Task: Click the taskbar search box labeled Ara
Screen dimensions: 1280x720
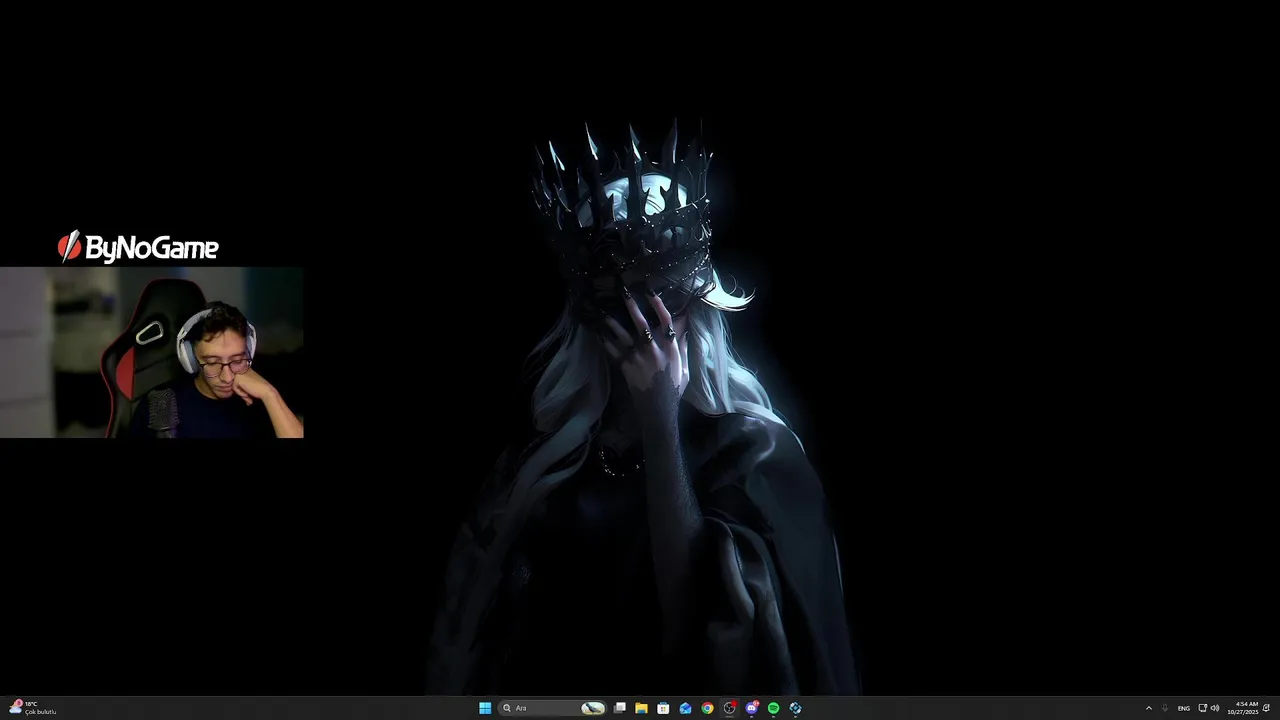Action: tap(553, 708)
